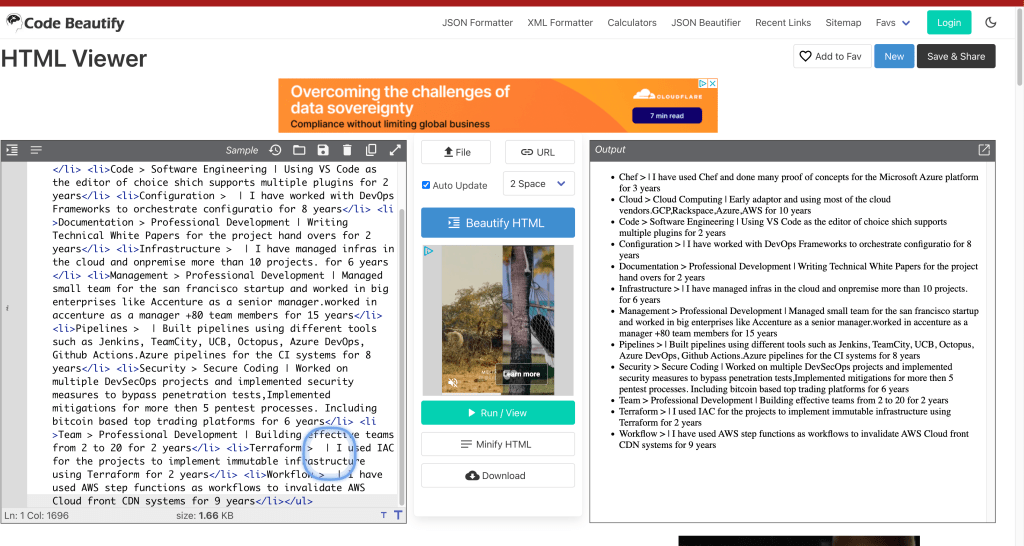The width and height of the screenshot is (1024, 546).
Task: Click the 'Chef >' line in output
Action: tap(799, 182)
